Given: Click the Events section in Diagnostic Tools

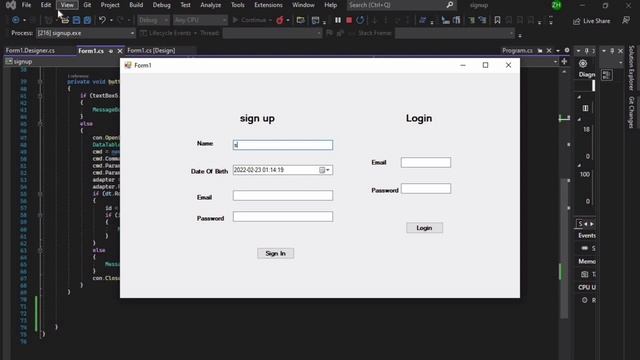Looking at the screenshot, I should pyautogui.click(x=587, y=236).
